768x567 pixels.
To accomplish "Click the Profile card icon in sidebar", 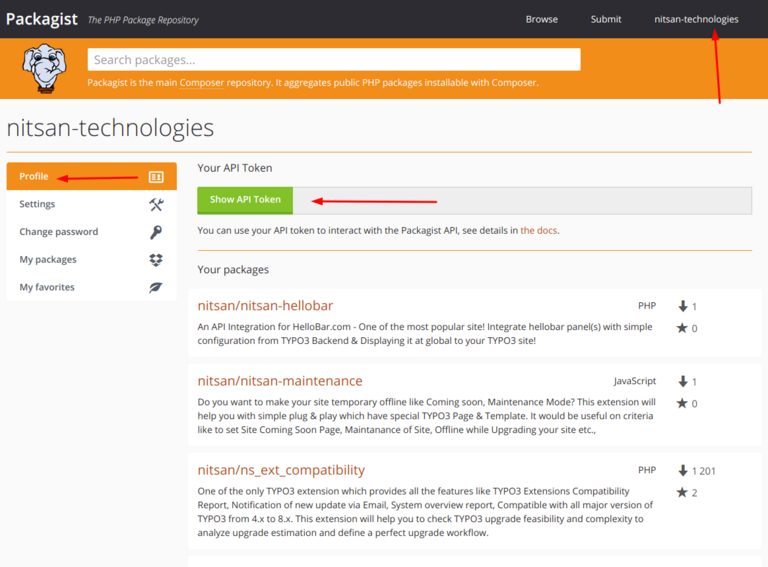I will click(156, 177).
